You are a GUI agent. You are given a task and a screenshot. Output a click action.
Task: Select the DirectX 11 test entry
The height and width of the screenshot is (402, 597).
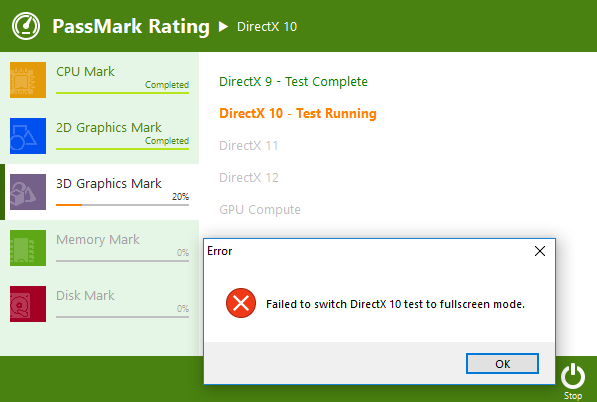click(x=249, y=145)
